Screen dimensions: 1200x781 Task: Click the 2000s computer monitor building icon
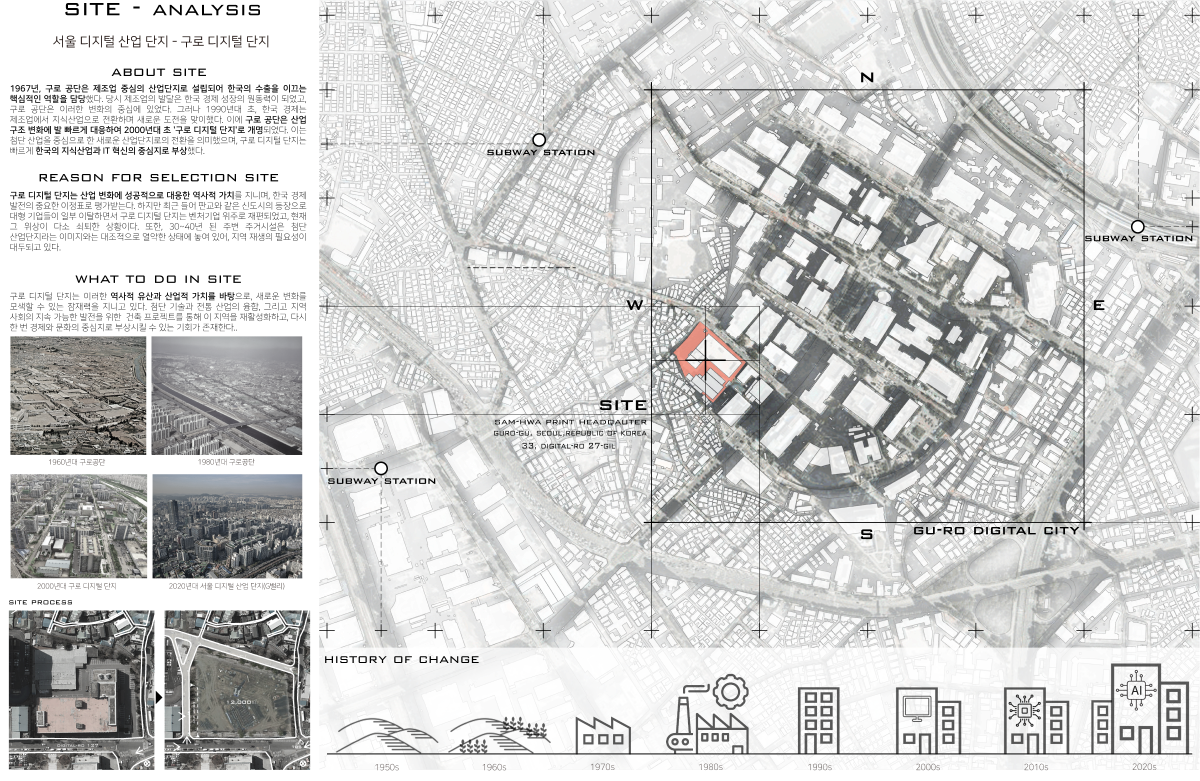coord(927,721)
